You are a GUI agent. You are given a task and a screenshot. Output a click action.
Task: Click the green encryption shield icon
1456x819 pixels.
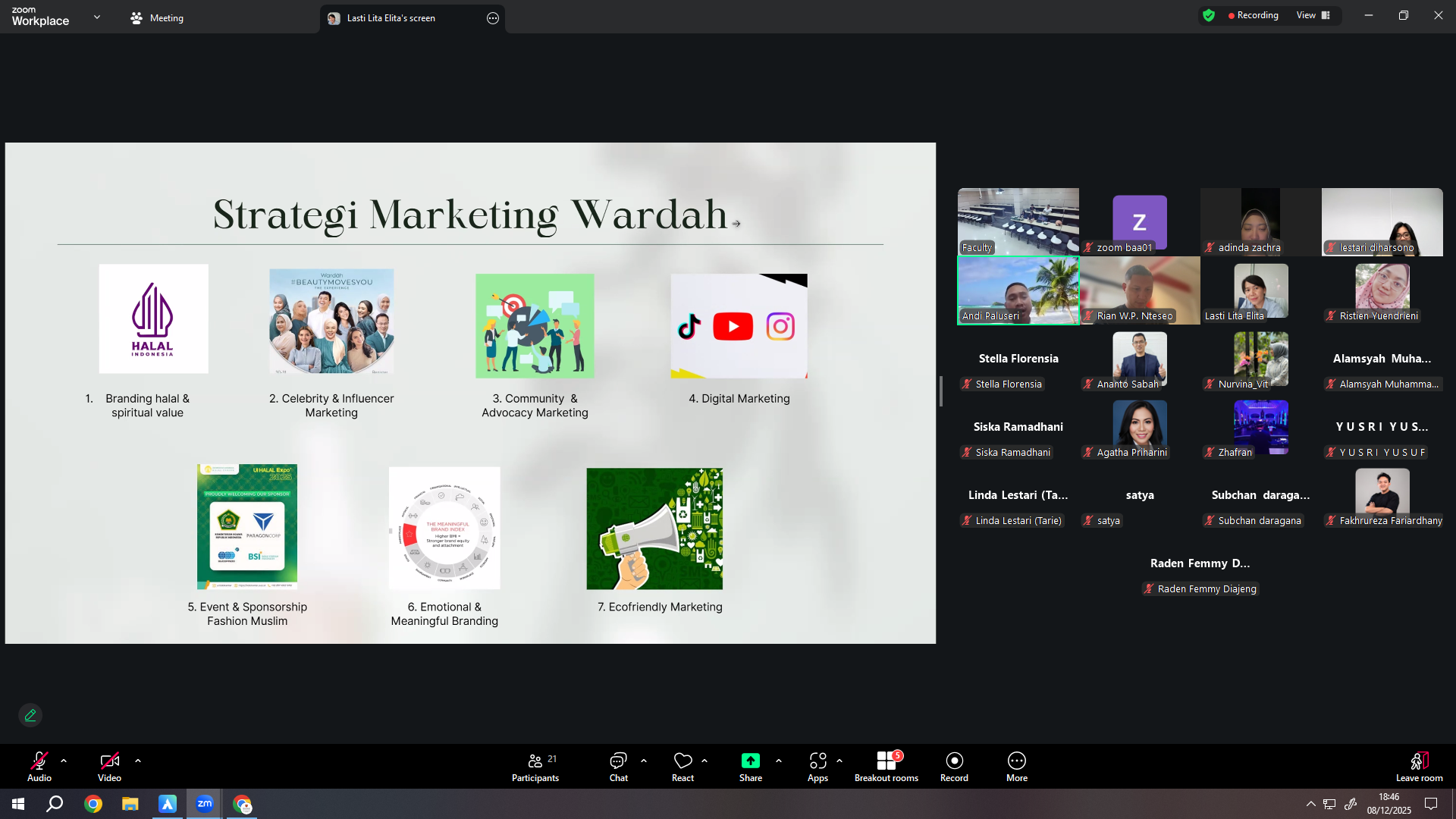pyautogui.click(x=1209, y=15)
